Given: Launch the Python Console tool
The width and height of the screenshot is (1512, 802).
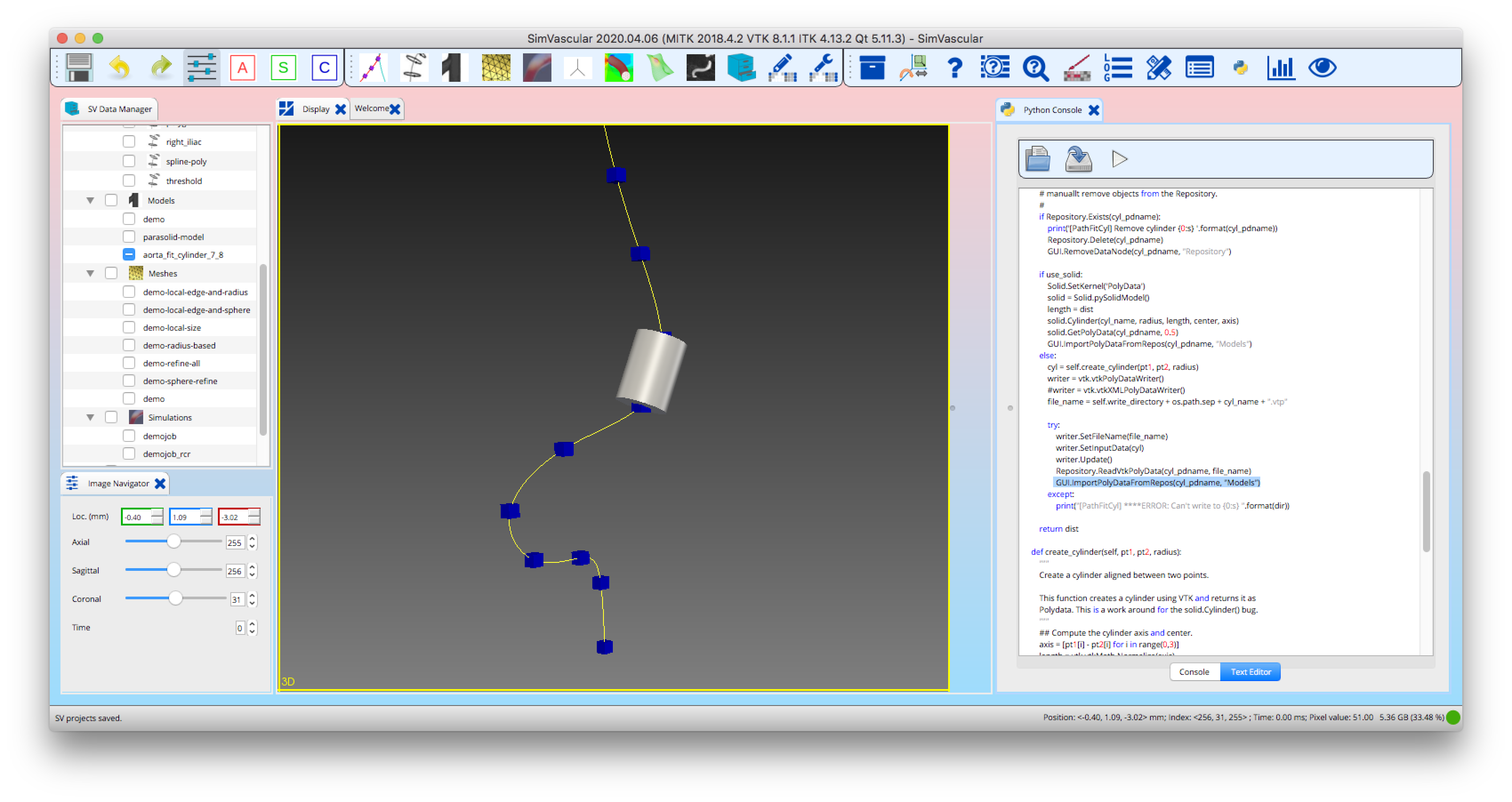Looking at the screenshot, I should click(x=1240, y=68).
